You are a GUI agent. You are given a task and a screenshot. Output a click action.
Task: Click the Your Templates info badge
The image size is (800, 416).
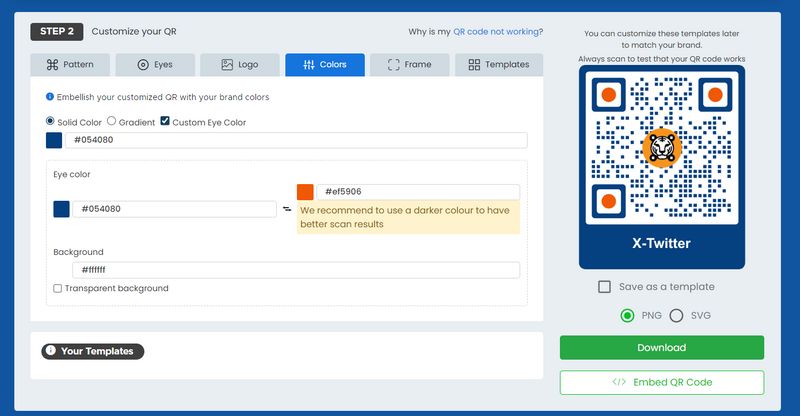pyautogui.click(x=93, y=351)
